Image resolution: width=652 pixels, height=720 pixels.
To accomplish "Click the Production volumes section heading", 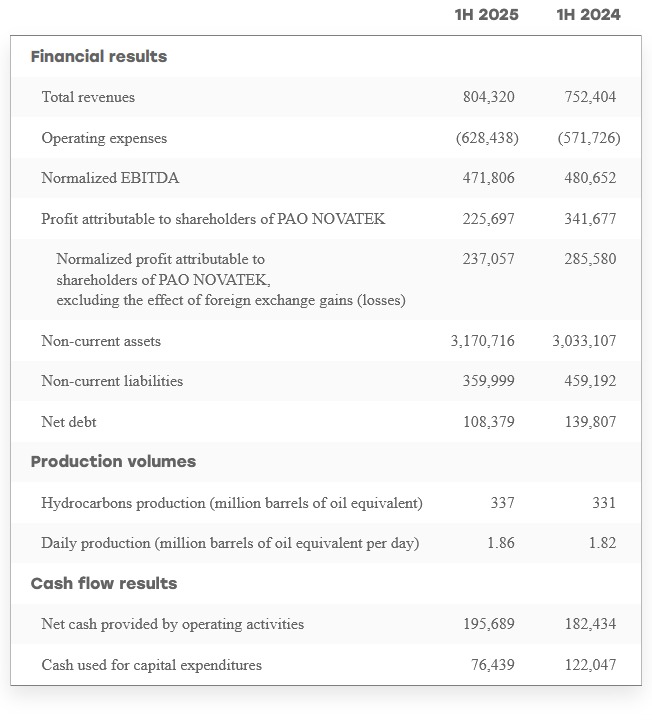I will click(113, 462).
